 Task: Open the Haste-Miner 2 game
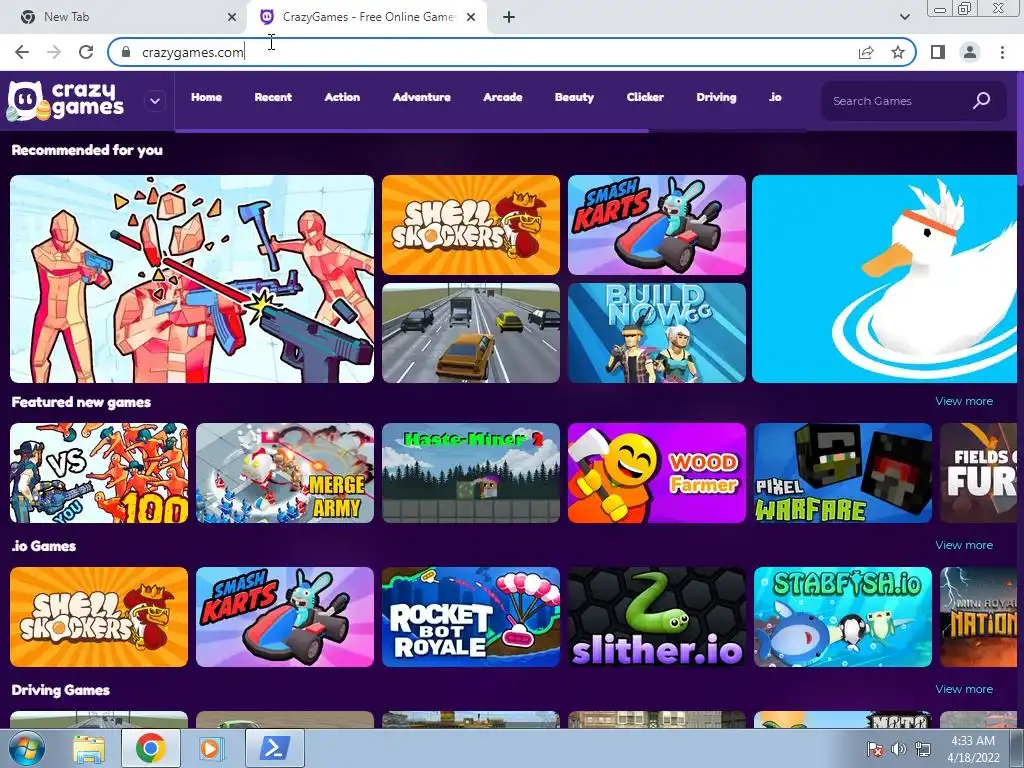[471, 473]
